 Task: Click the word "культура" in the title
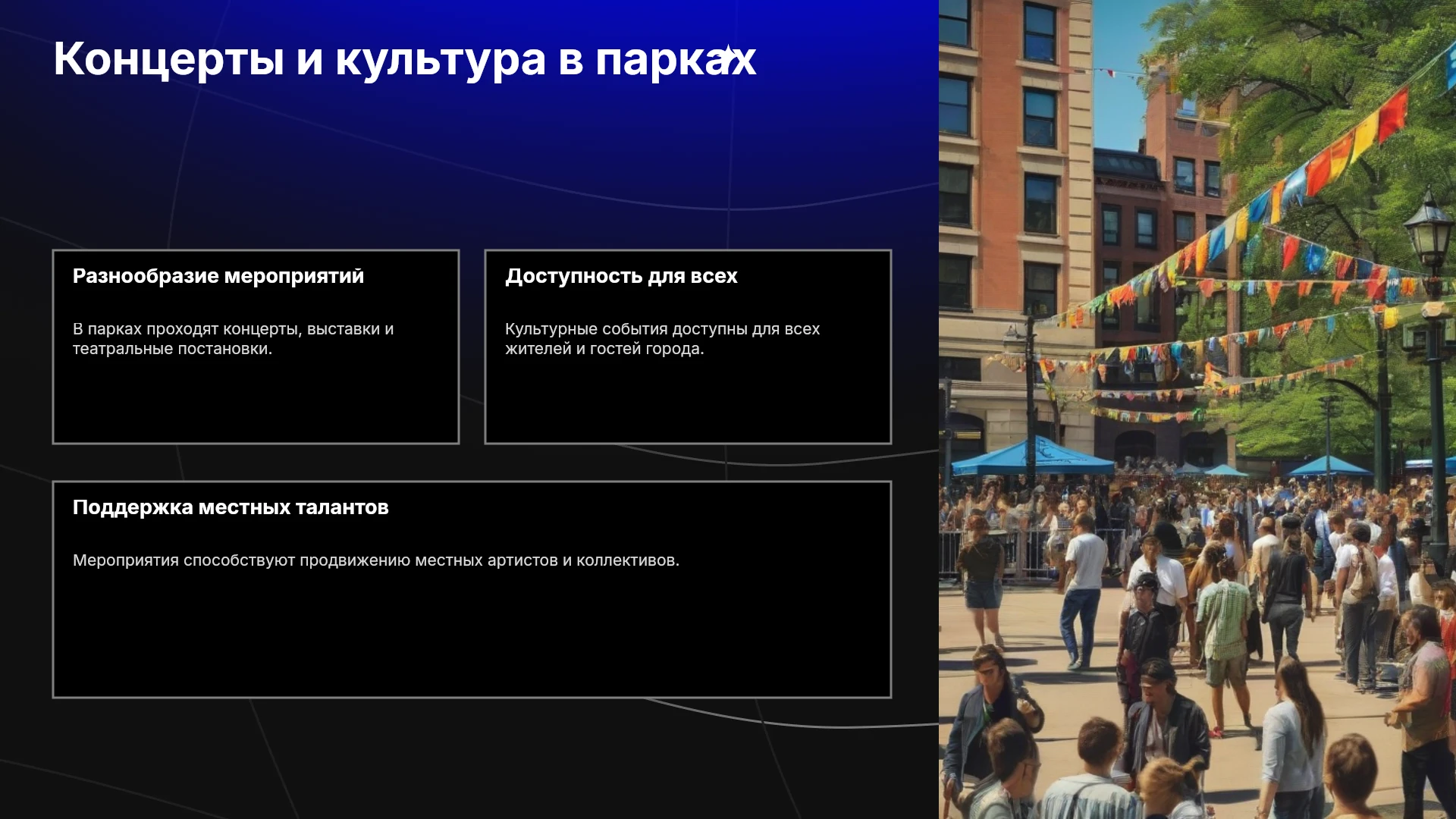[x=441, y=59]
